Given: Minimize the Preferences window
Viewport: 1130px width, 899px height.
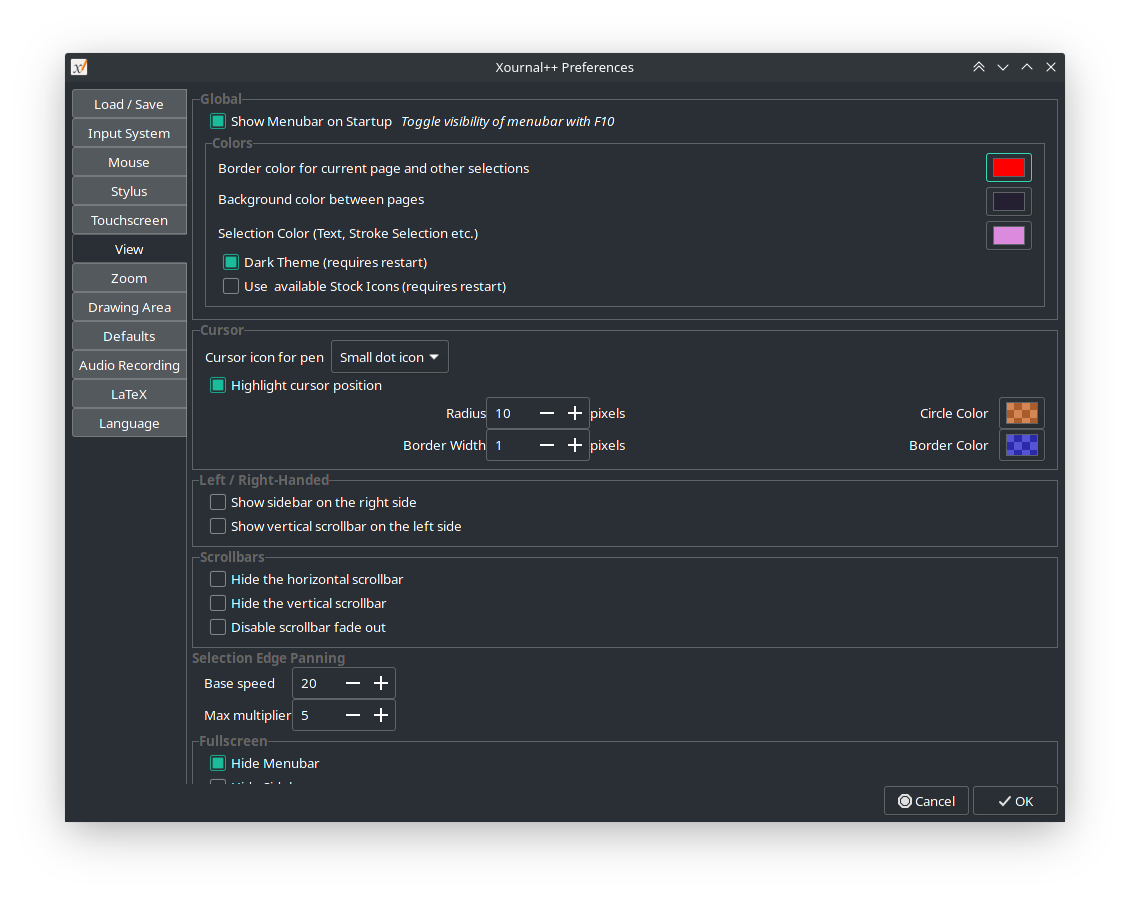Looking at the screenshot, I should 1002,67.
